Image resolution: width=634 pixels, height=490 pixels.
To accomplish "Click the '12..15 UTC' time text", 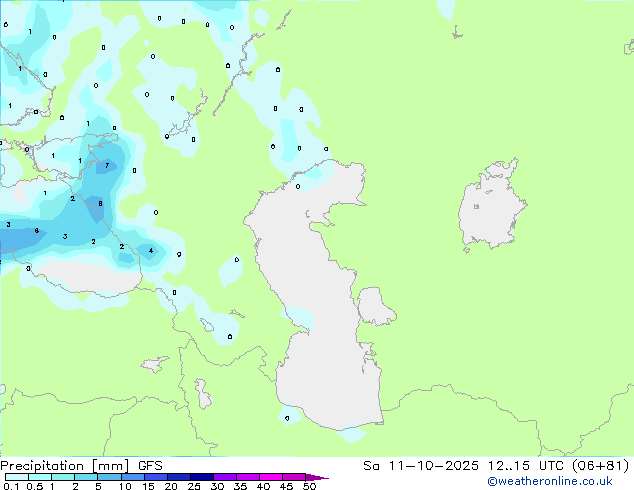I will point(527,466).
